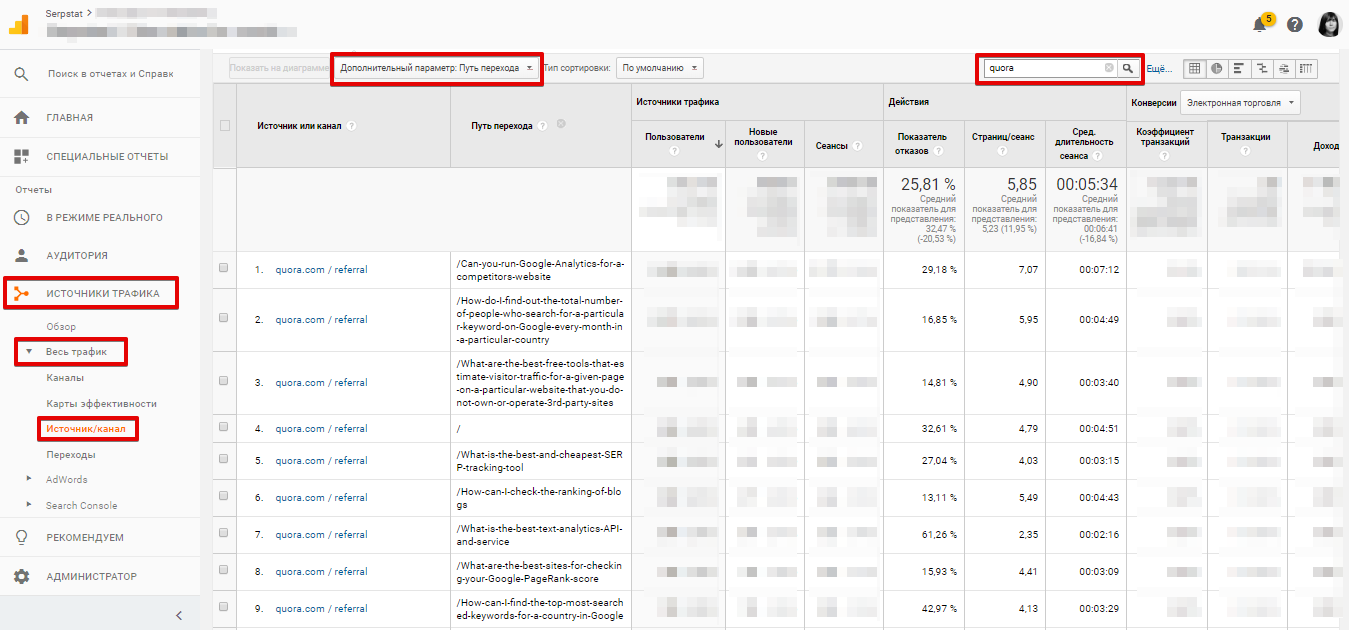Sort by Пользователи descending arrow
Viewport: 1349px width, 630px height.
click(x=718, y=144)
